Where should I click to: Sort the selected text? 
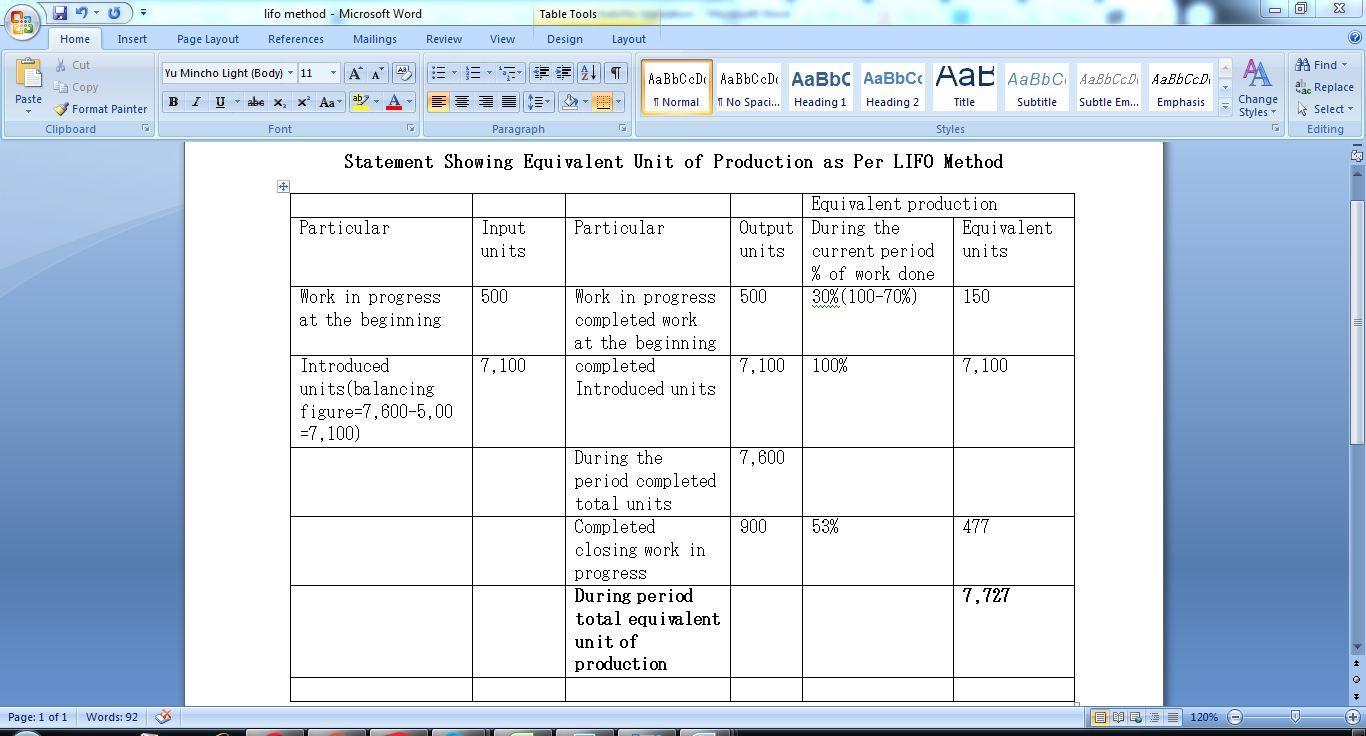(x=589, y=73)
